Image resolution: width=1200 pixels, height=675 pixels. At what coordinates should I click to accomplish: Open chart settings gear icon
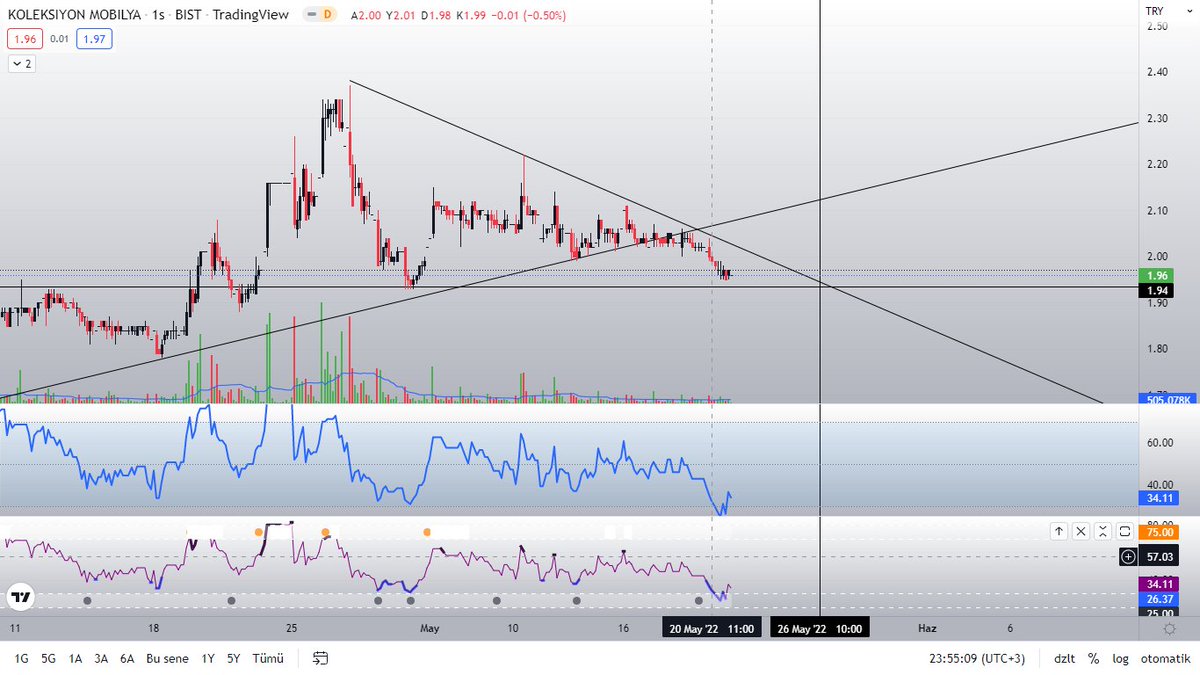[1169, 628]
